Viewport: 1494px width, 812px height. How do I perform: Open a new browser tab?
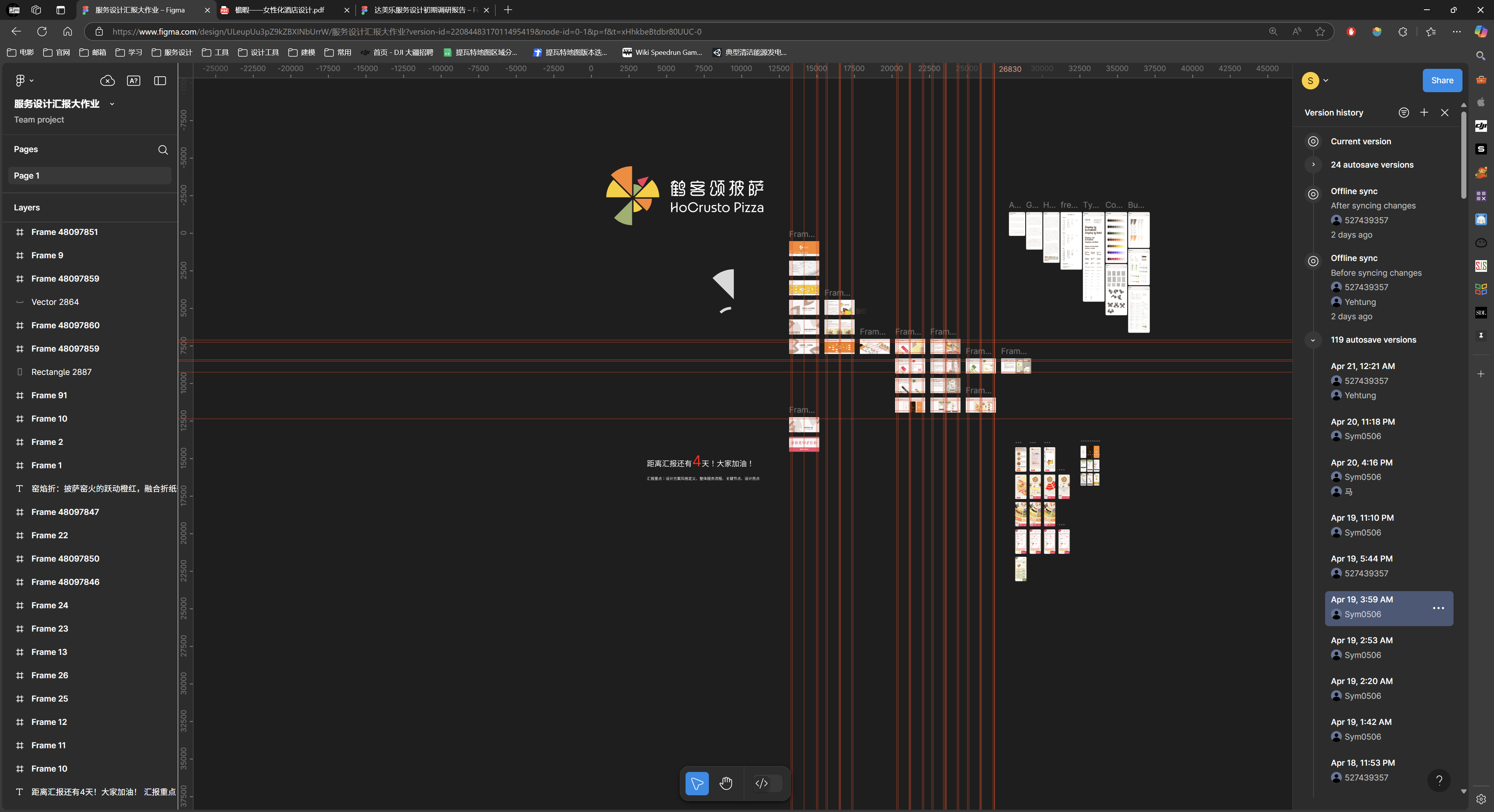coord(508,10)
